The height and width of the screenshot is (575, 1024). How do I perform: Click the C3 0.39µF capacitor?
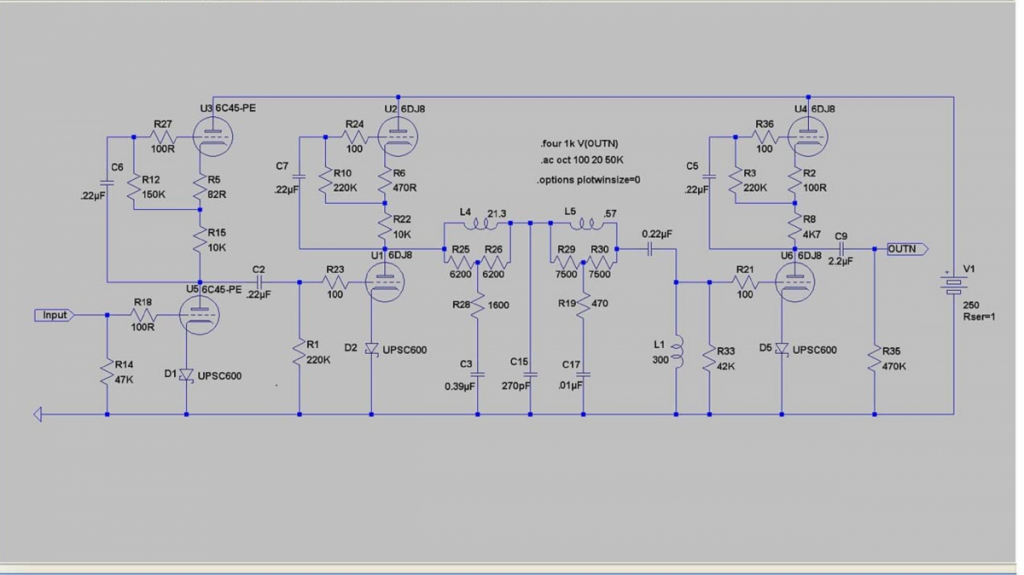click(477, 375)
